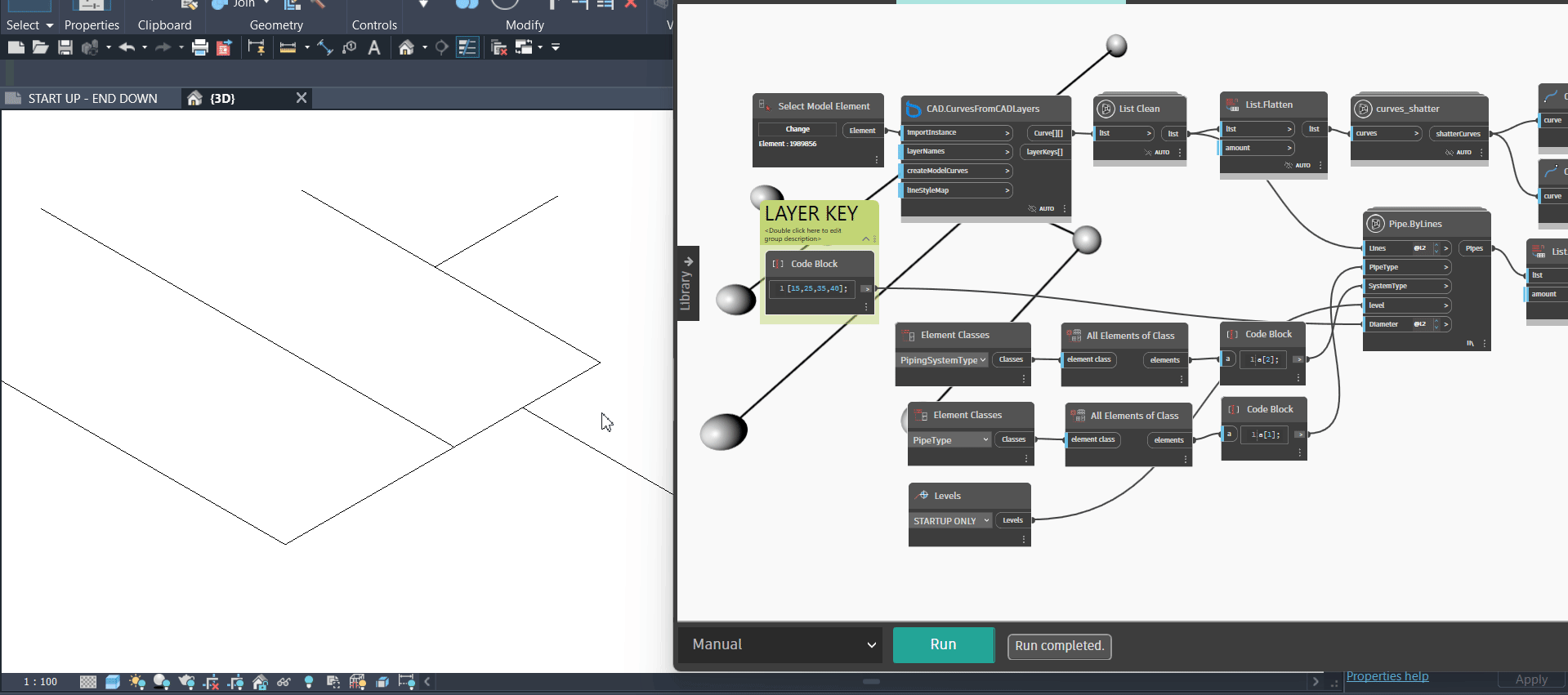Open the STARTUP ONLY dropdown in Levels node

[951, 521]
